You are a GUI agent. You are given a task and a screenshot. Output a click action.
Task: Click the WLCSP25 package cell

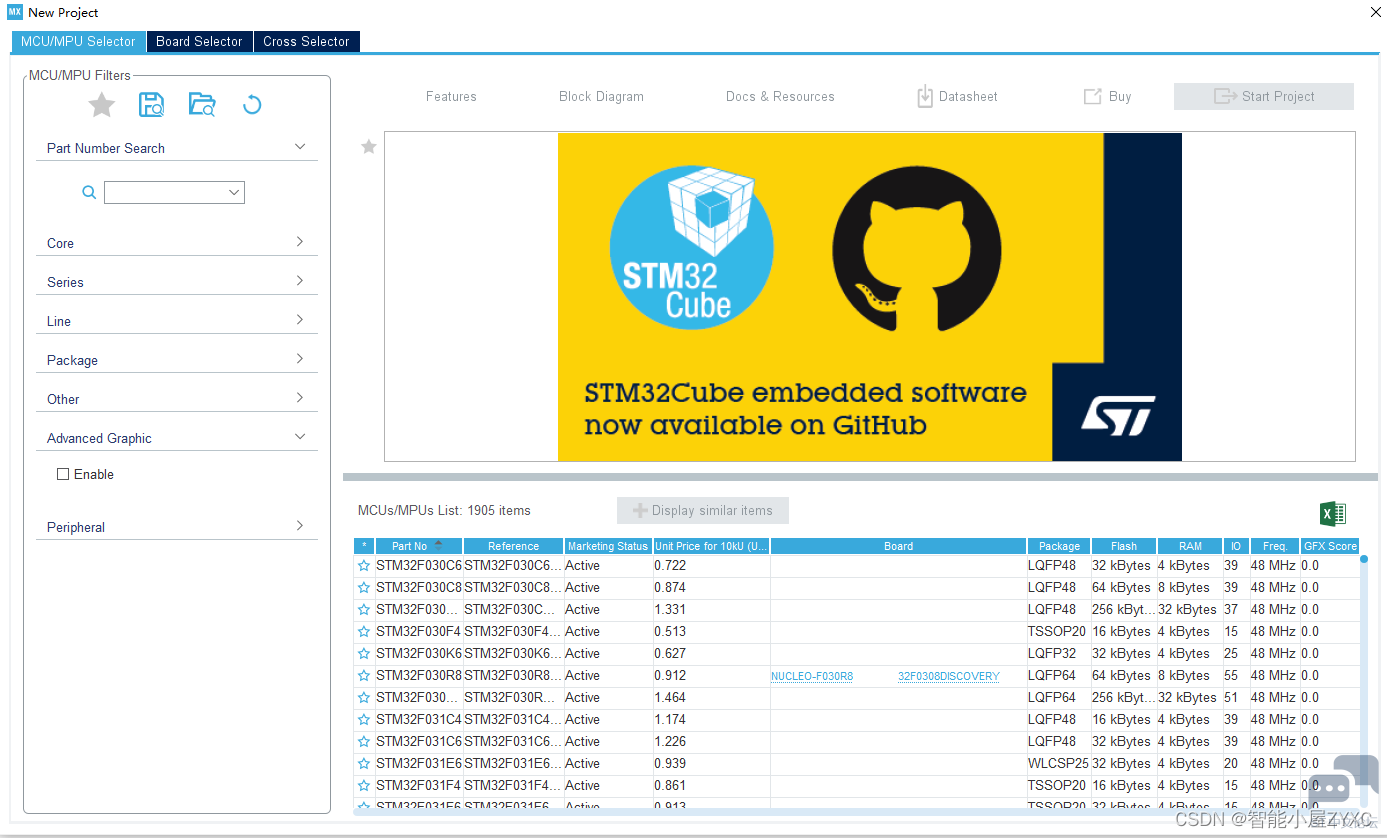[x=1059, y=764]
